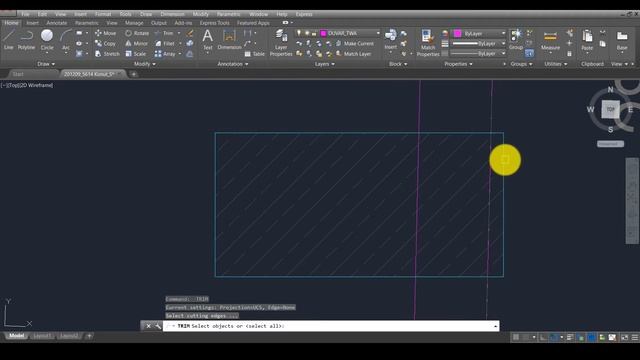Click the Stretch tool
This screenshot has width=640, height=360.
[107, 53]
